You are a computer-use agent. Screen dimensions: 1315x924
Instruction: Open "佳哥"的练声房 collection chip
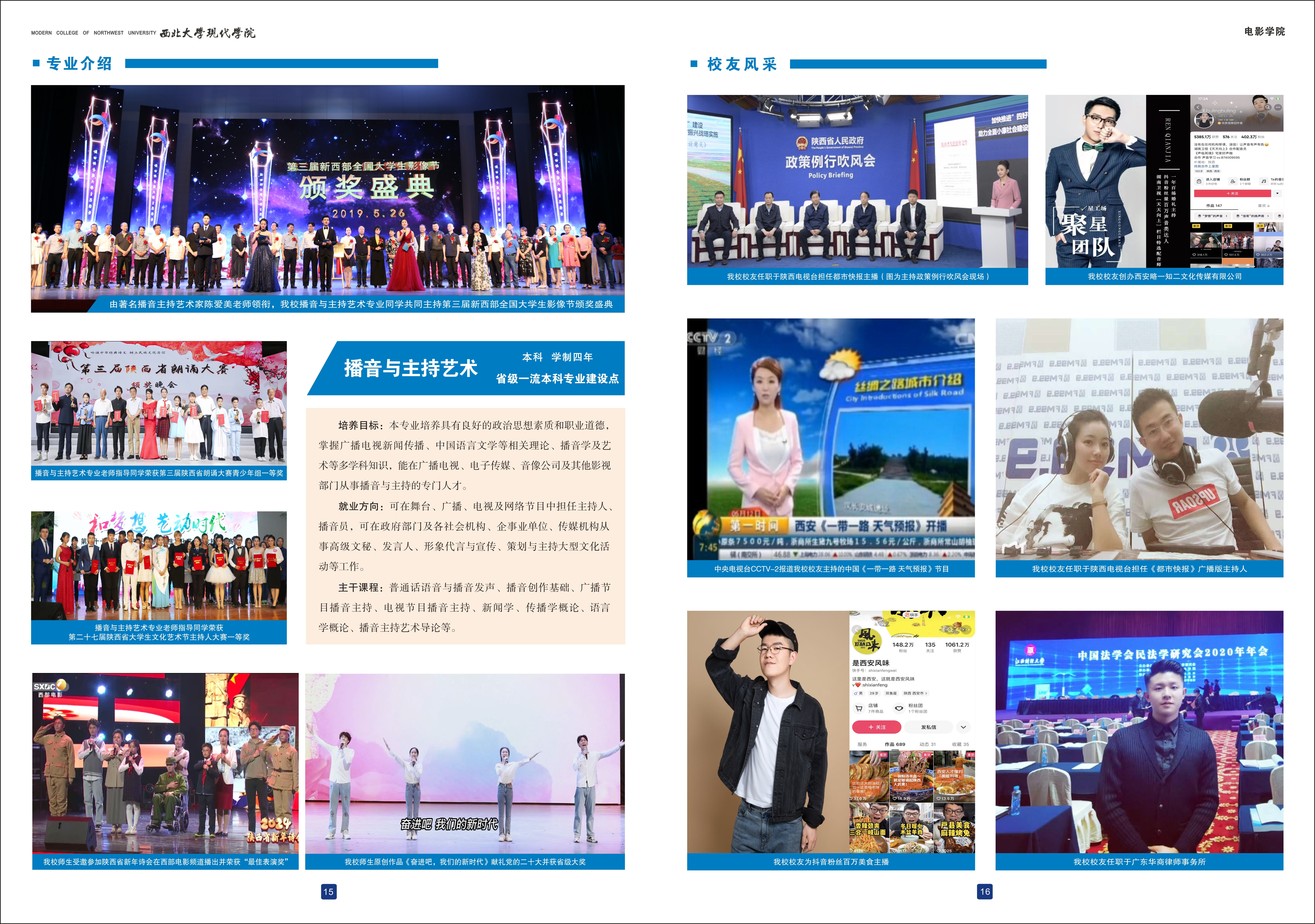tap(1253, 216)
